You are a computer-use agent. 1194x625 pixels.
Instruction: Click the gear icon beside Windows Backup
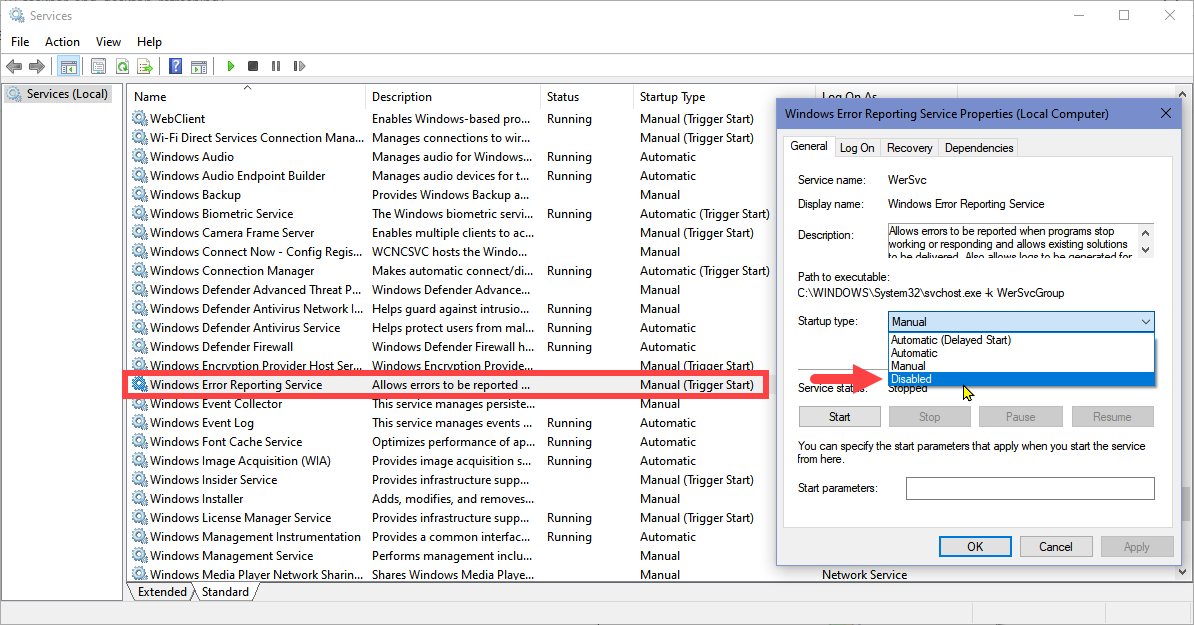coord(139,194)
